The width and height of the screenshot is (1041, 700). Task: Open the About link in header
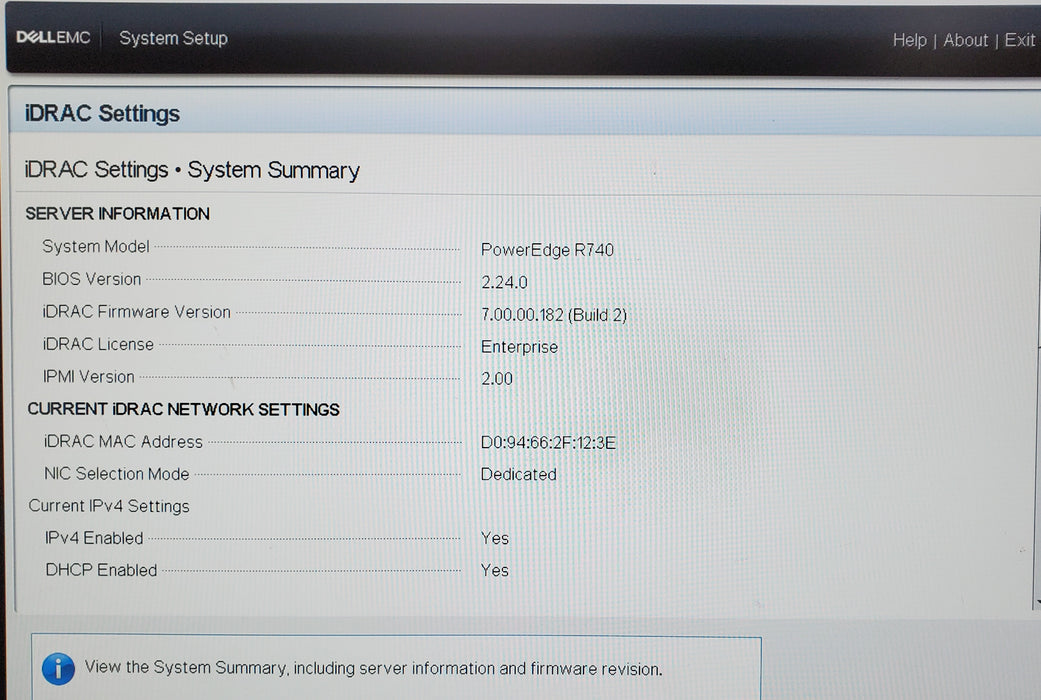pyautogui.click(x=965, y=40)
